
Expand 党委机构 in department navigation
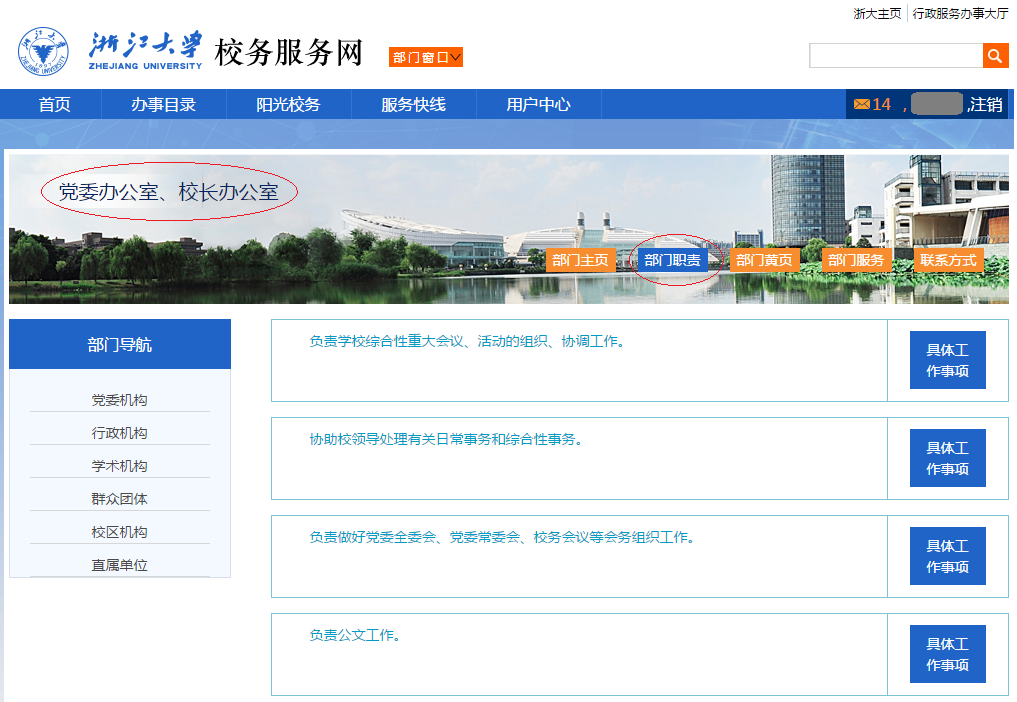[x=119, y=400]
